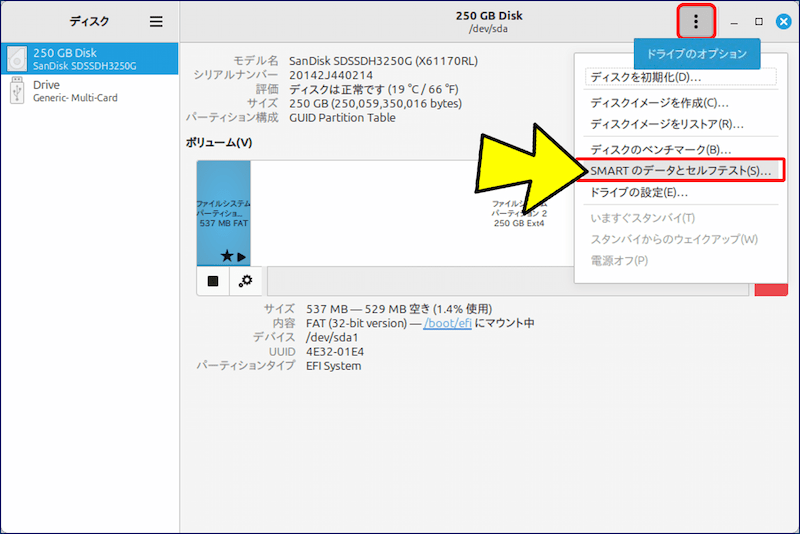Screen dimensions: 800x534
Task: Click the ボリューム(V) heading
Action: [218, 143]
